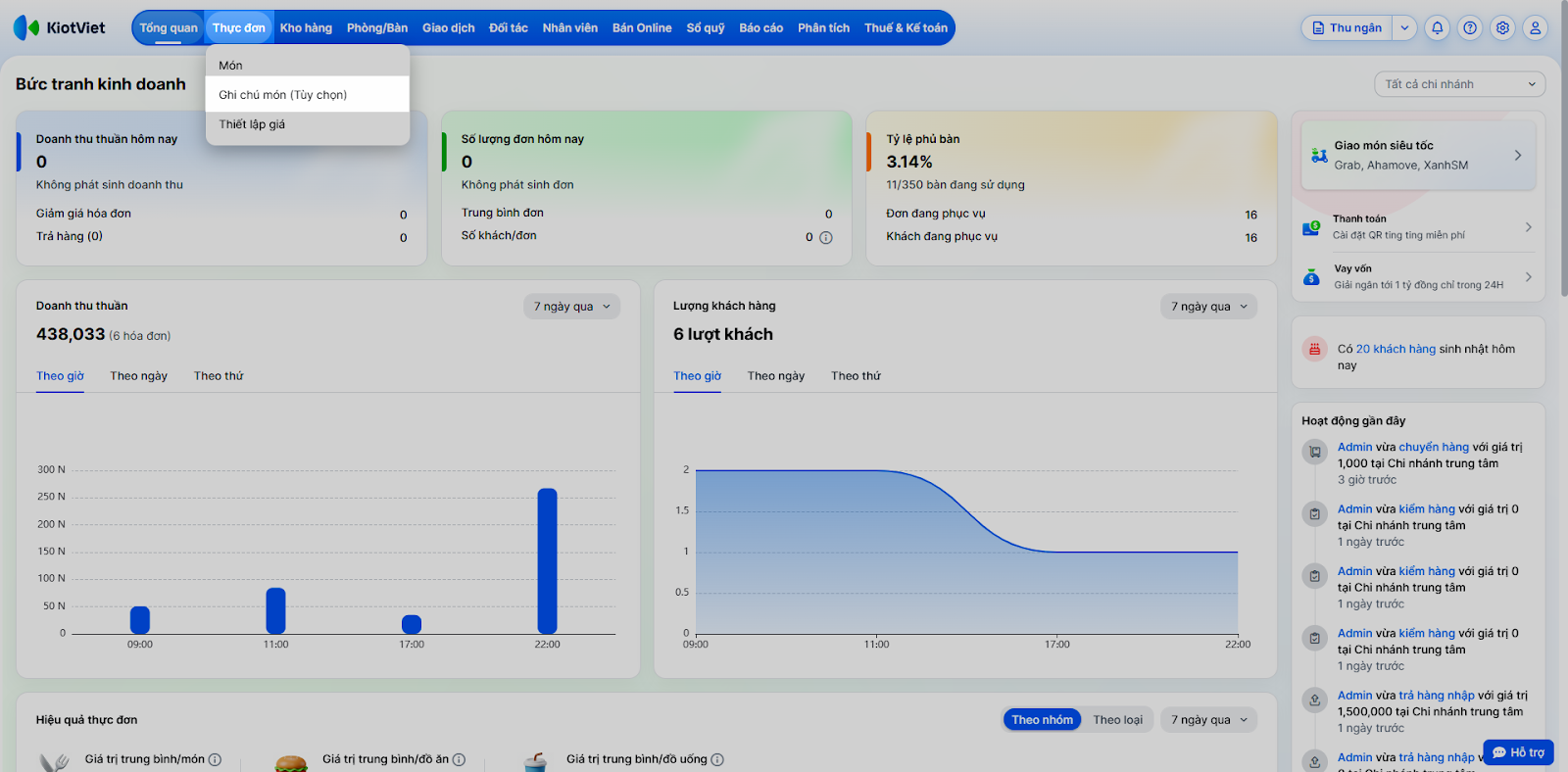
Task: Open the Giao dịch menu
Action: tap(449, 28)
